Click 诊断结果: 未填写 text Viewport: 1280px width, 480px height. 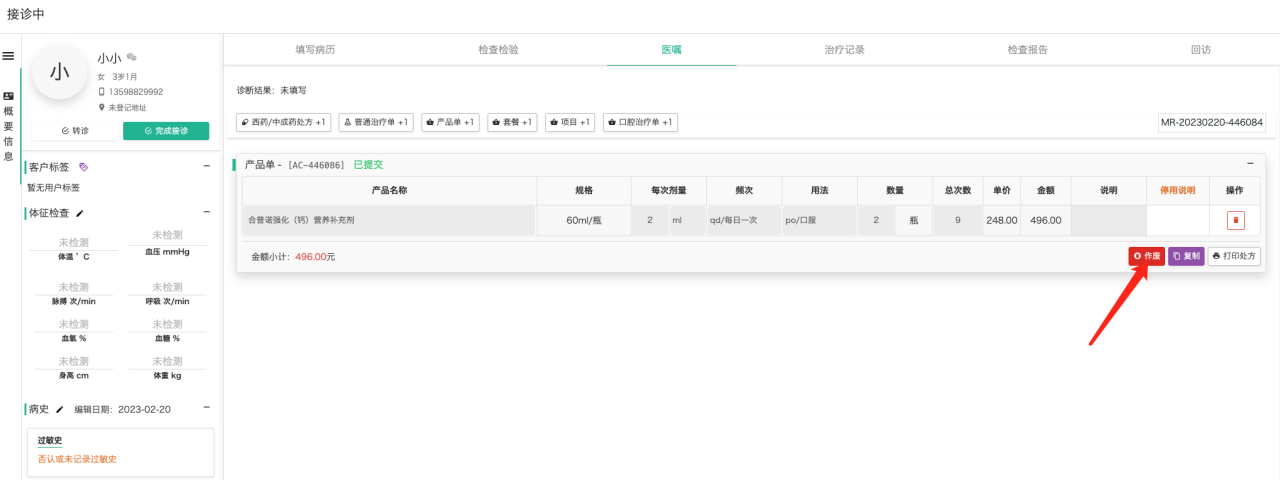click(271, 90)
